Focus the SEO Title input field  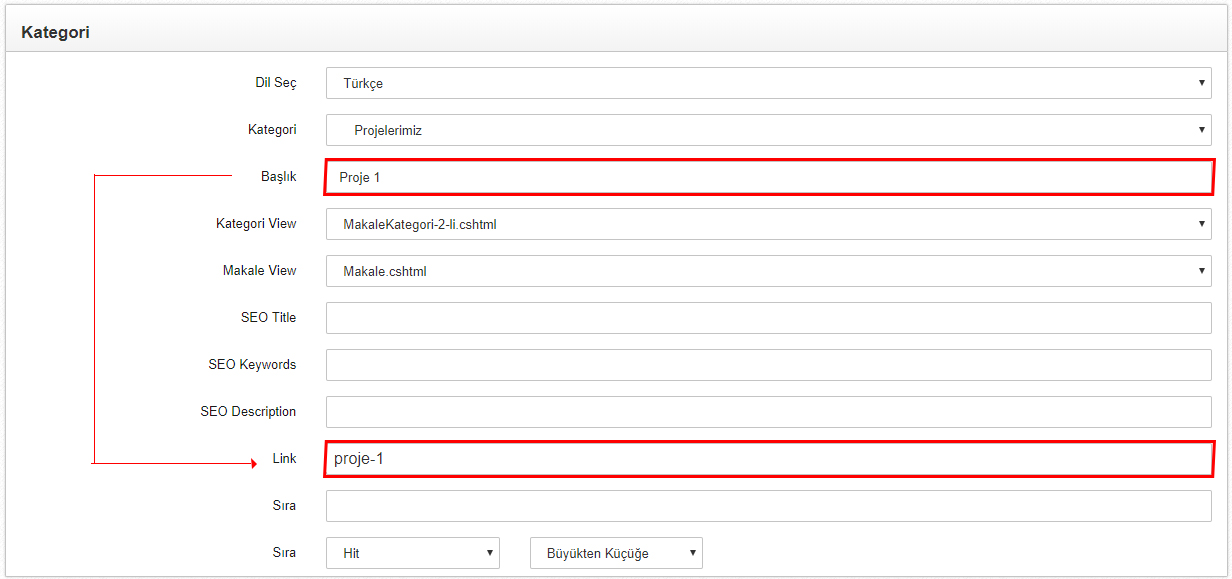tap(769, 318)
